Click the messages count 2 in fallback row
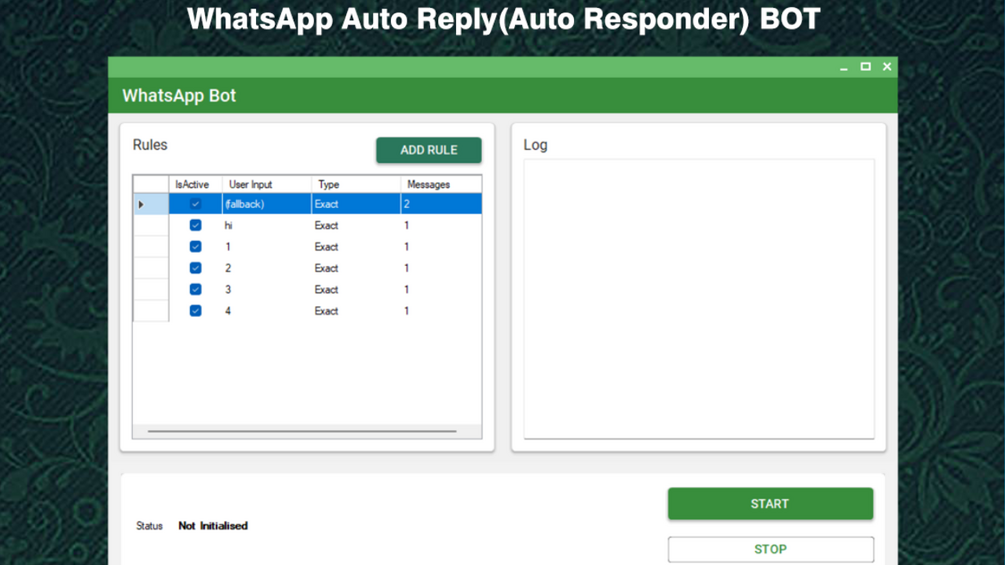 (441, 204)
